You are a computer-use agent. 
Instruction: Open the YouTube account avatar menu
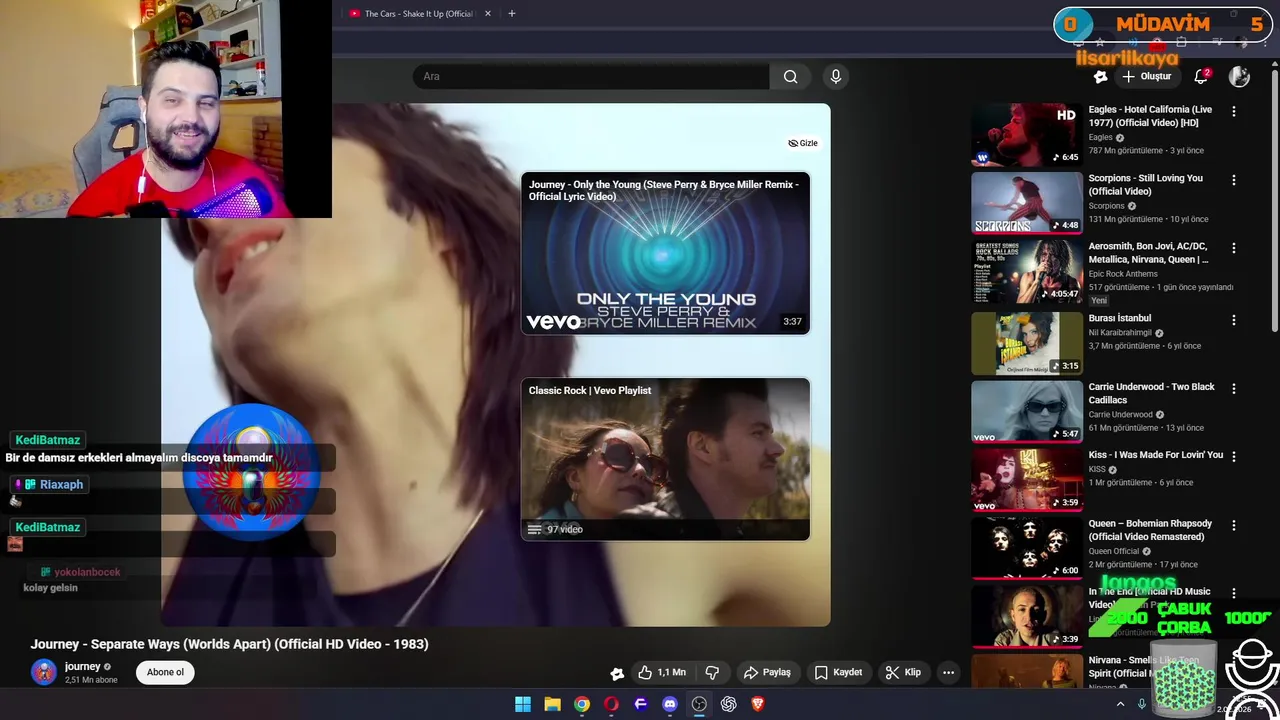(x=1239, y=76)
